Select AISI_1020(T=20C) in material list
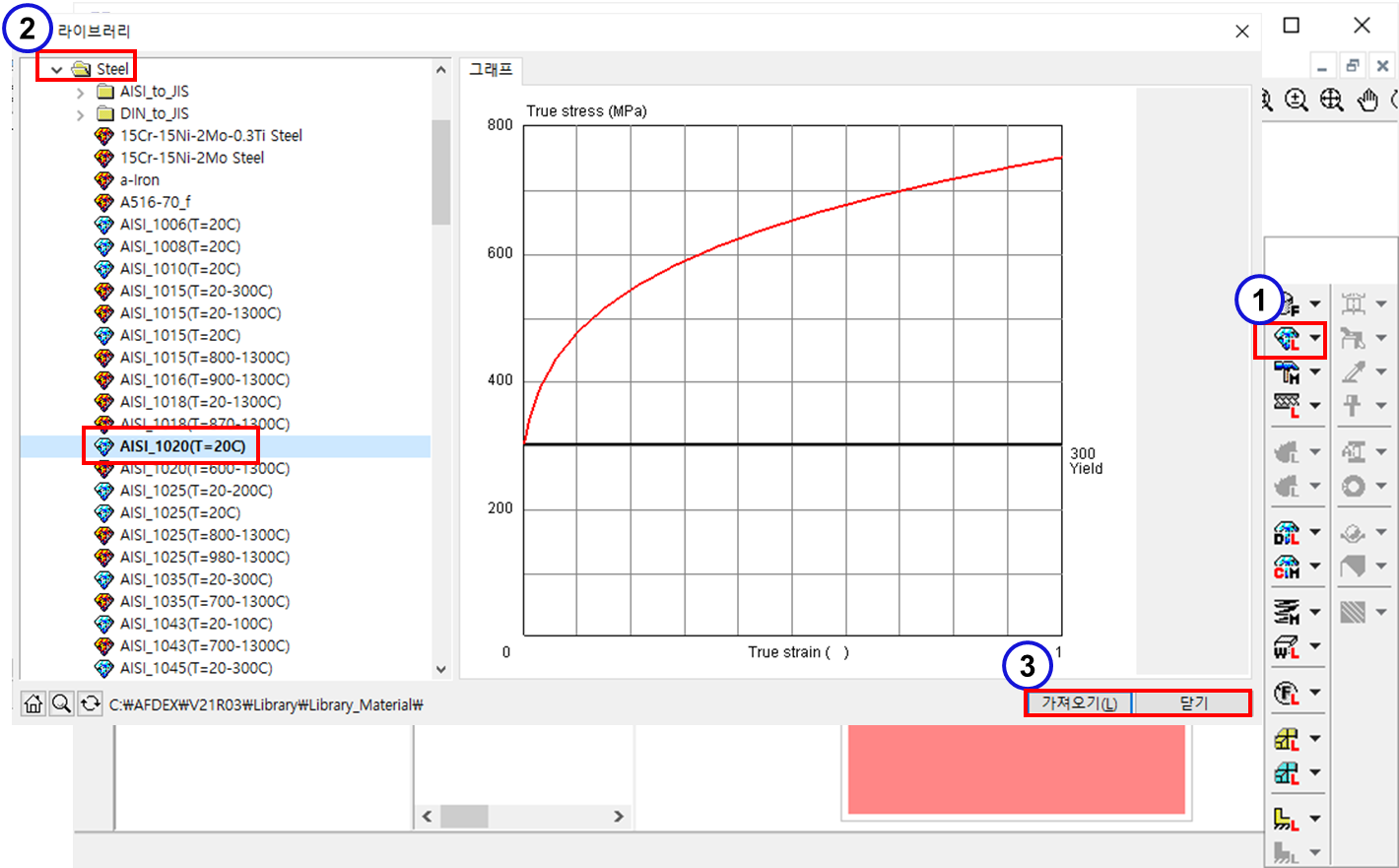Viewport: 1399px width, 868px height. [182, 446]
